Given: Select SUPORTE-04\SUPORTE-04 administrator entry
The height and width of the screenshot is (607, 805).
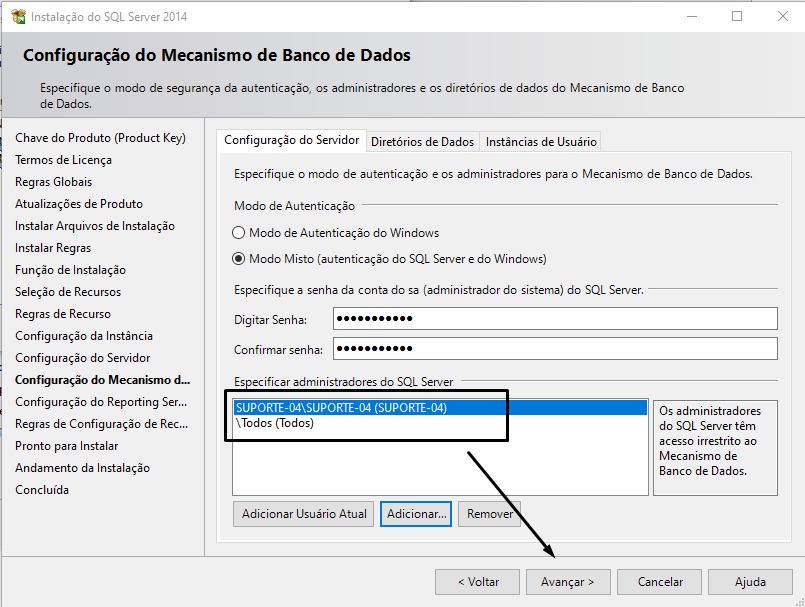Looking at the screenshot, I should click(x=440, y=408).
